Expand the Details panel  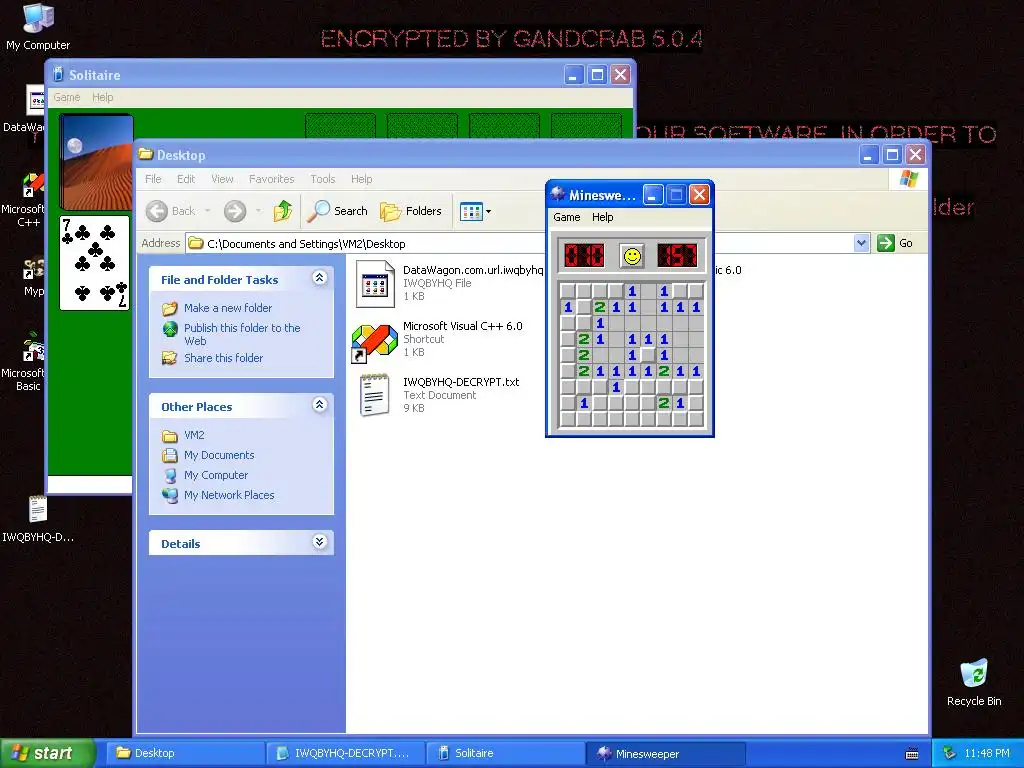319,541
